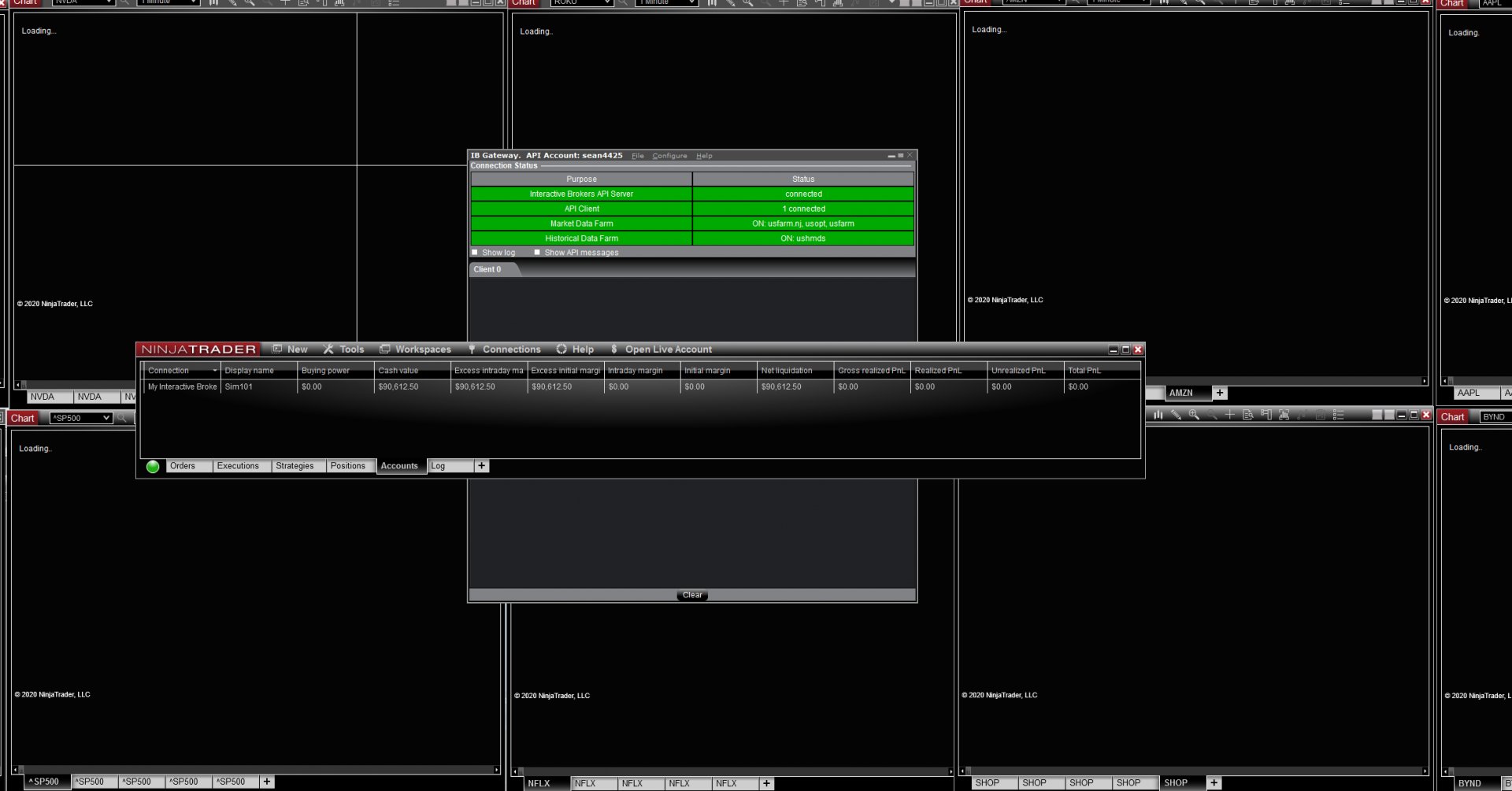
Task: Click the horizontal scrollbar under the NFLX chart
Action: (x=732, y=771)
